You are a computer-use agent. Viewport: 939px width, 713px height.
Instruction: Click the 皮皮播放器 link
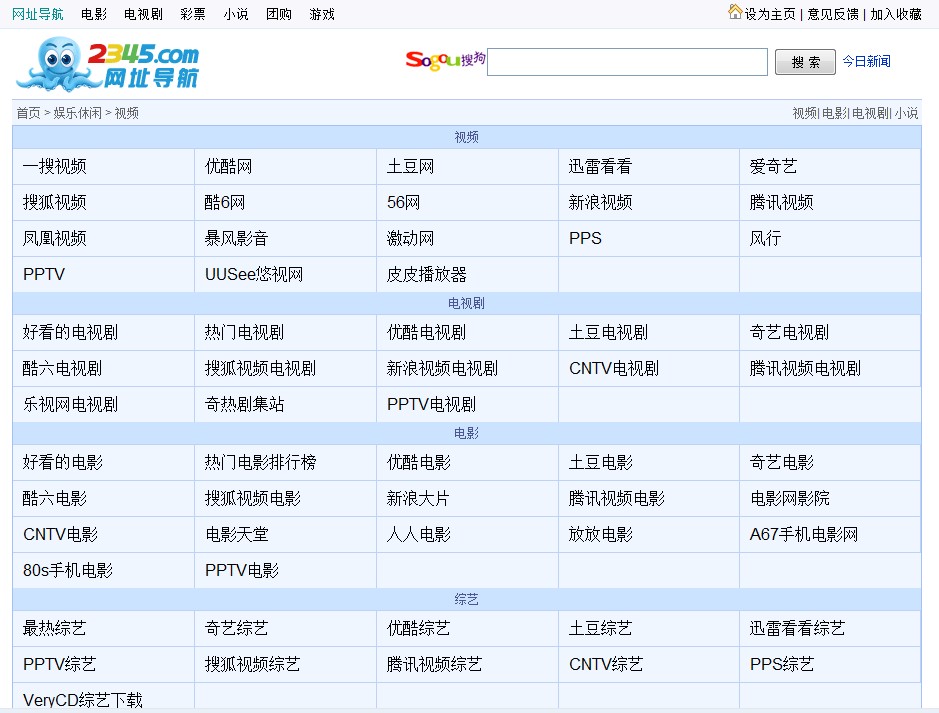pyautogui.click(x=426, y=274)
